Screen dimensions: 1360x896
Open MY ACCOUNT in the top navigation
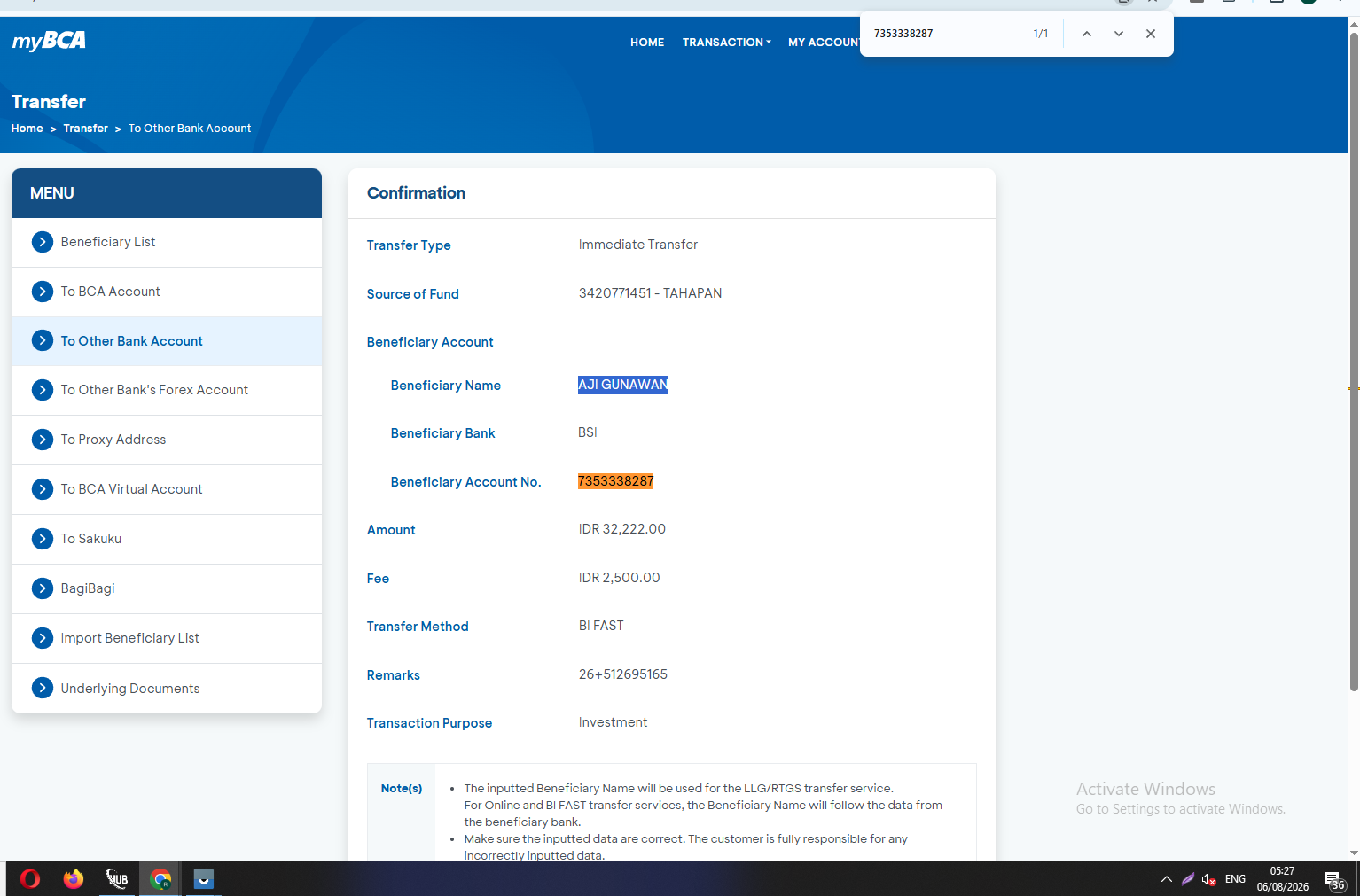[824, 43]
